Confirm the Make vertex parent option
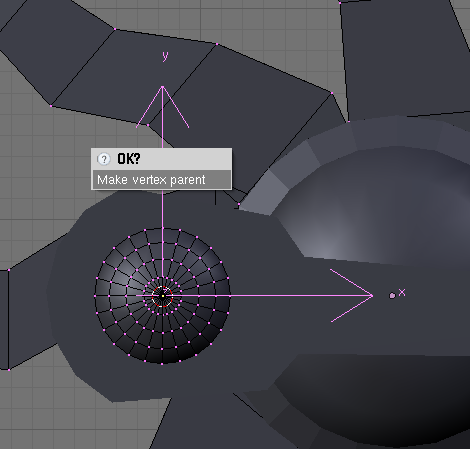Image resolution: width=470 pixels, height=449 pixels. tap(161, 180)
